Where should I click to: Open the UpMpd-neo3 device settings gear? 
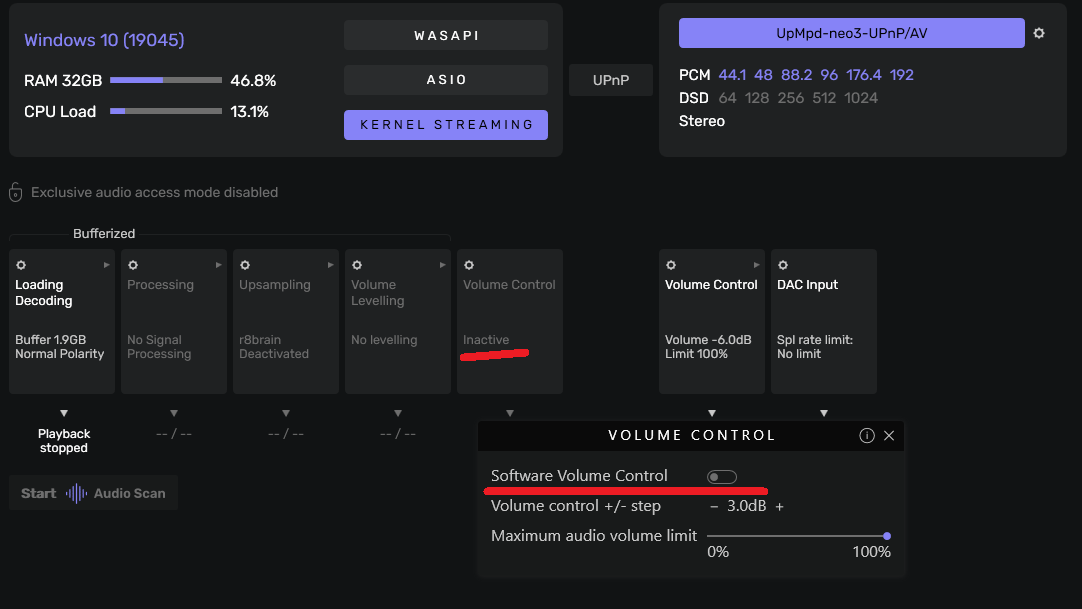(1039, 33)
